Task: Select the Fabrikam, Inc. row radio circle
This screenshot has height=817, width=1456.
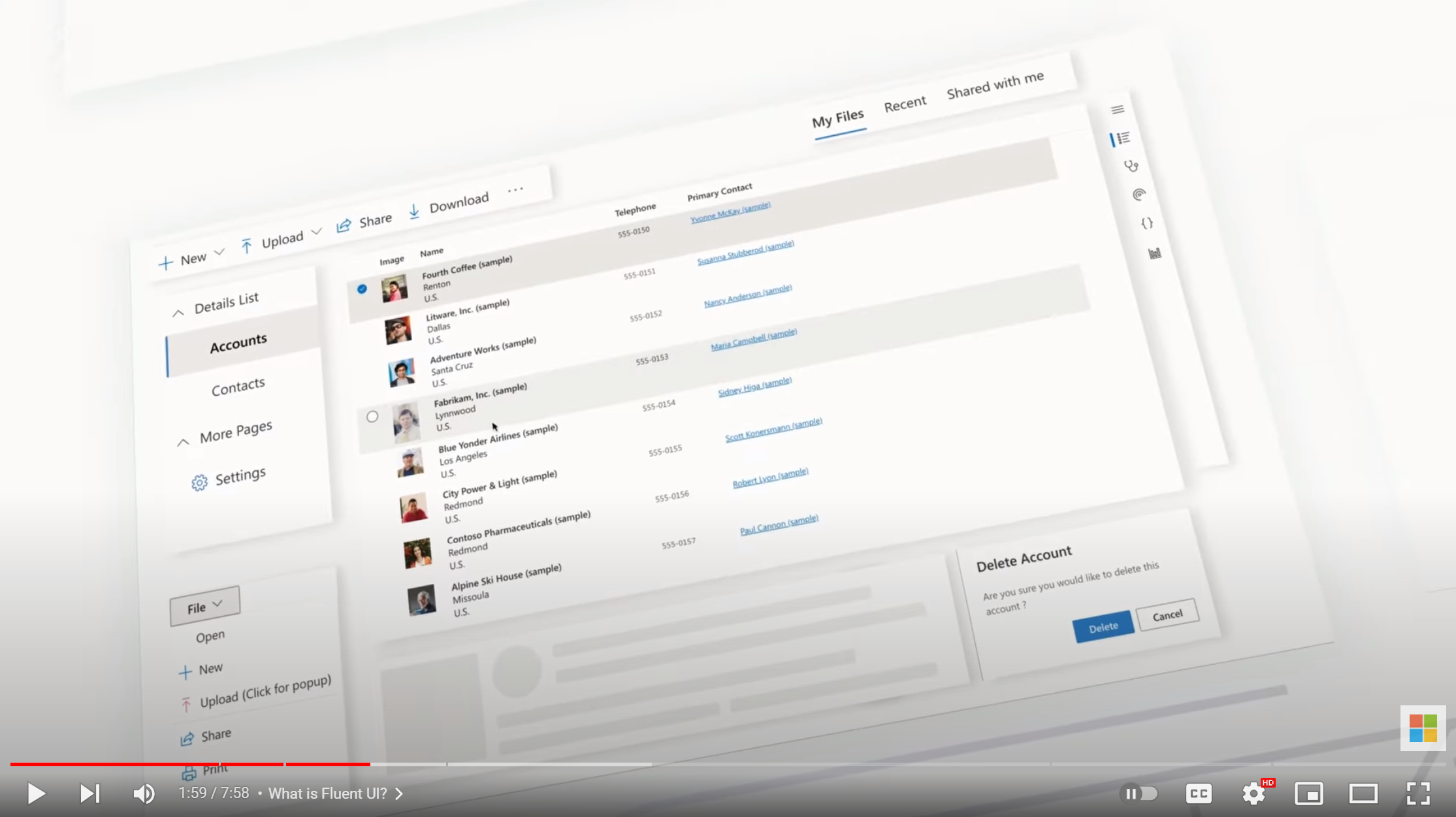Action: click(x=372, y=416)
